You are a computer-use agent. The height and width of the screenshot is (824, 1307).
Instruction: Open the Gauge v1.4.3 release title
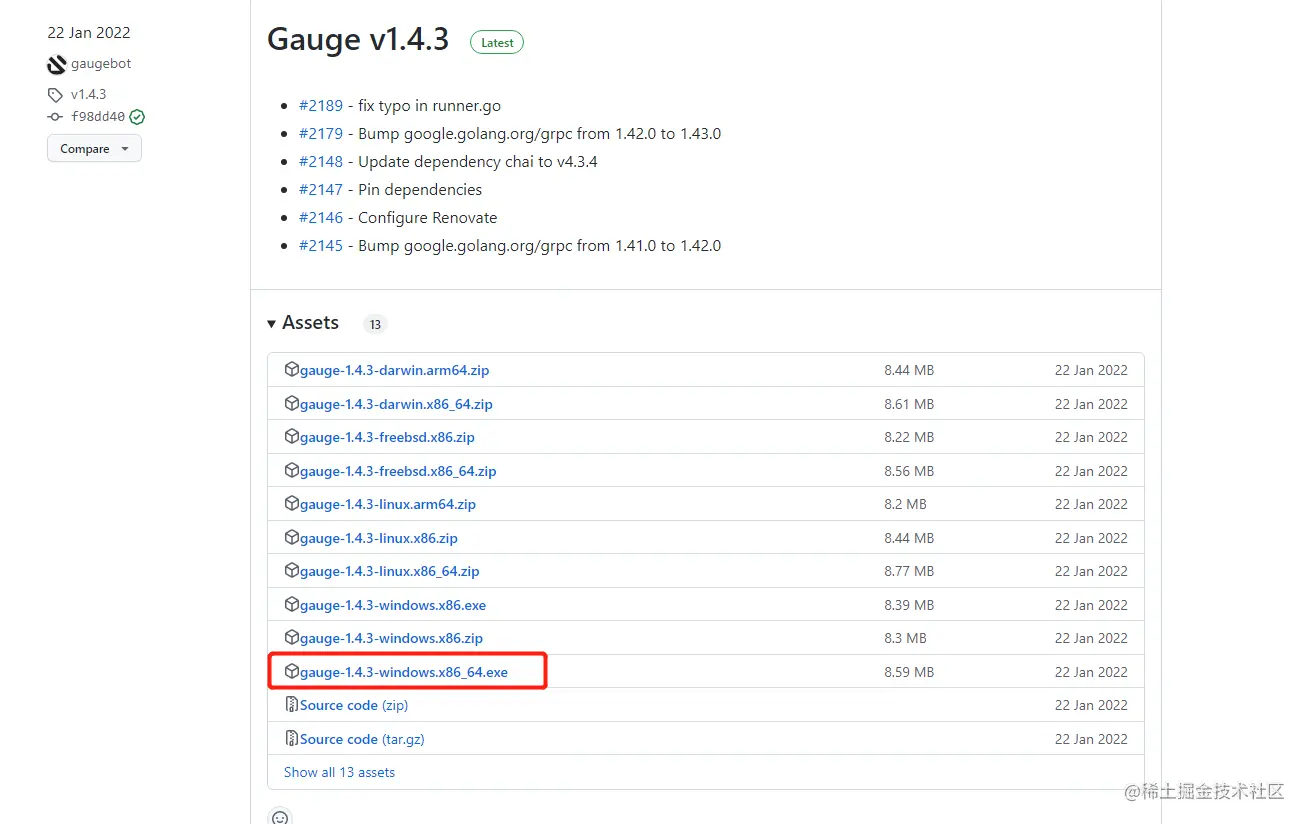click(x=358, y=40)
